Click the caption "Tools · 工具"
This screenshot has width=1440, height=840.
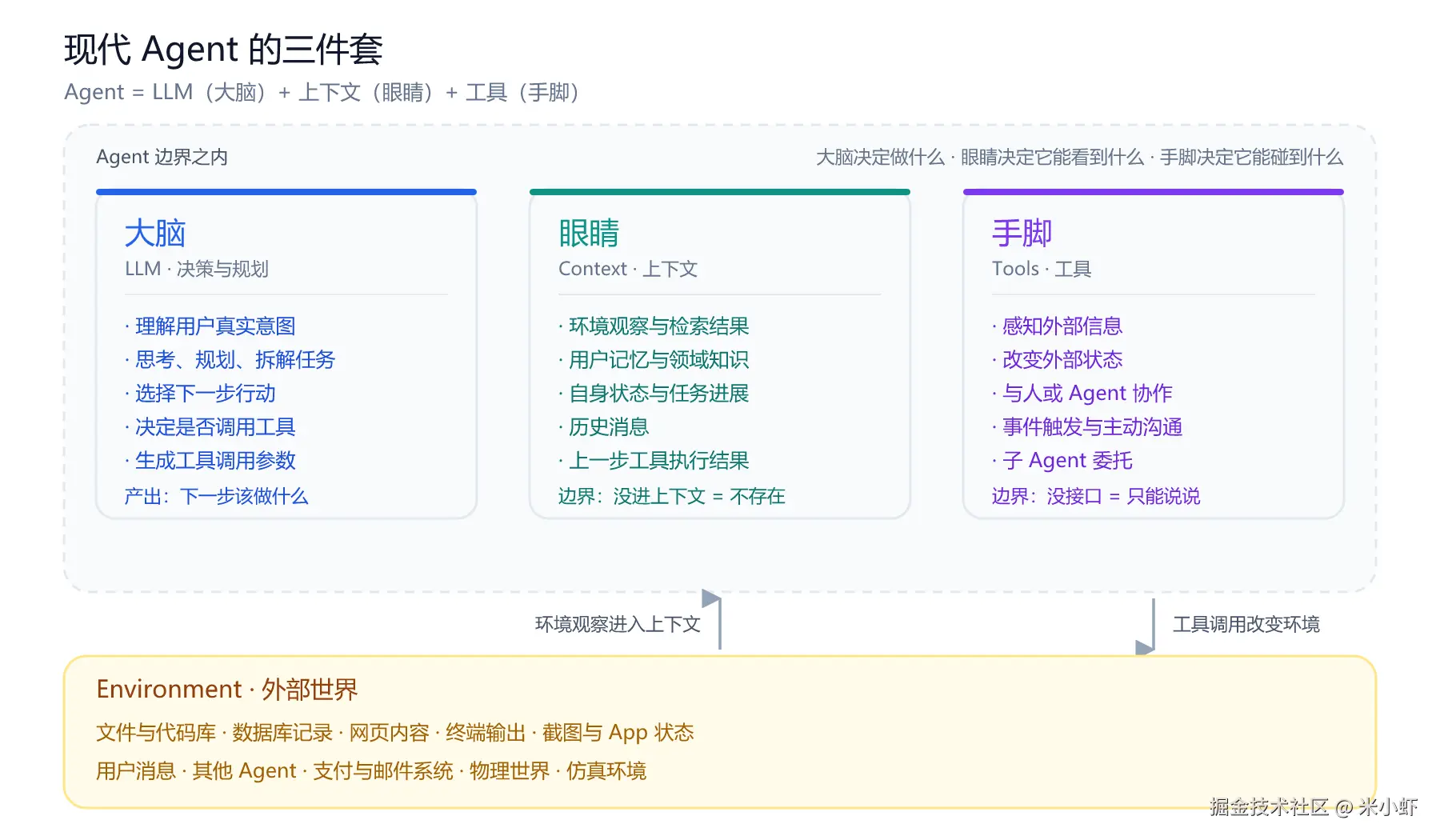coord(1042,269)
